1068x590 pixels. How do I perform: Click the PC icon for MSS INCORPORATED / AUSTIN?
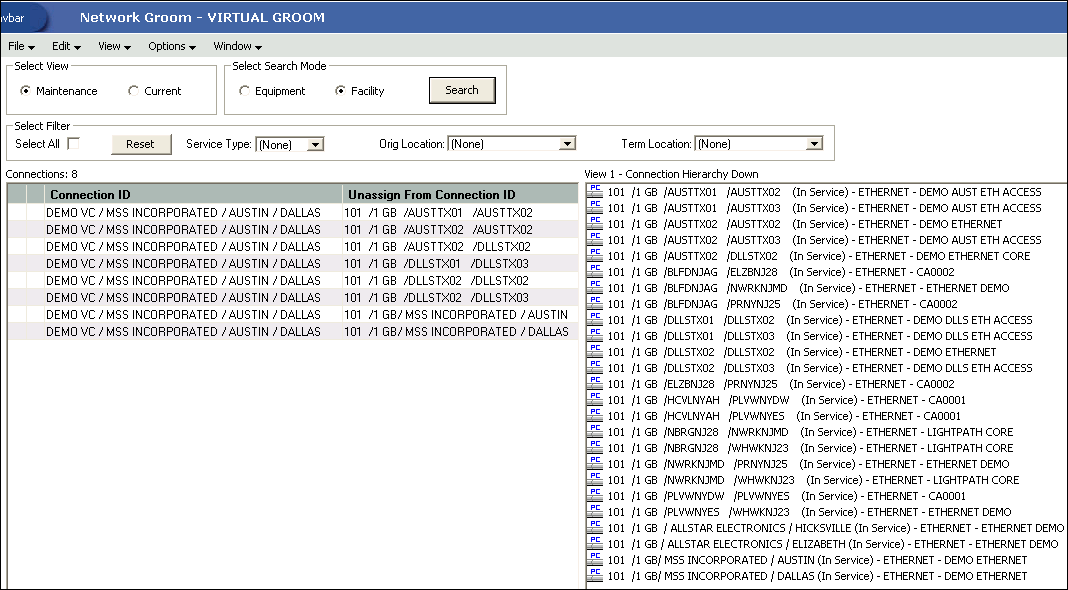594,559
